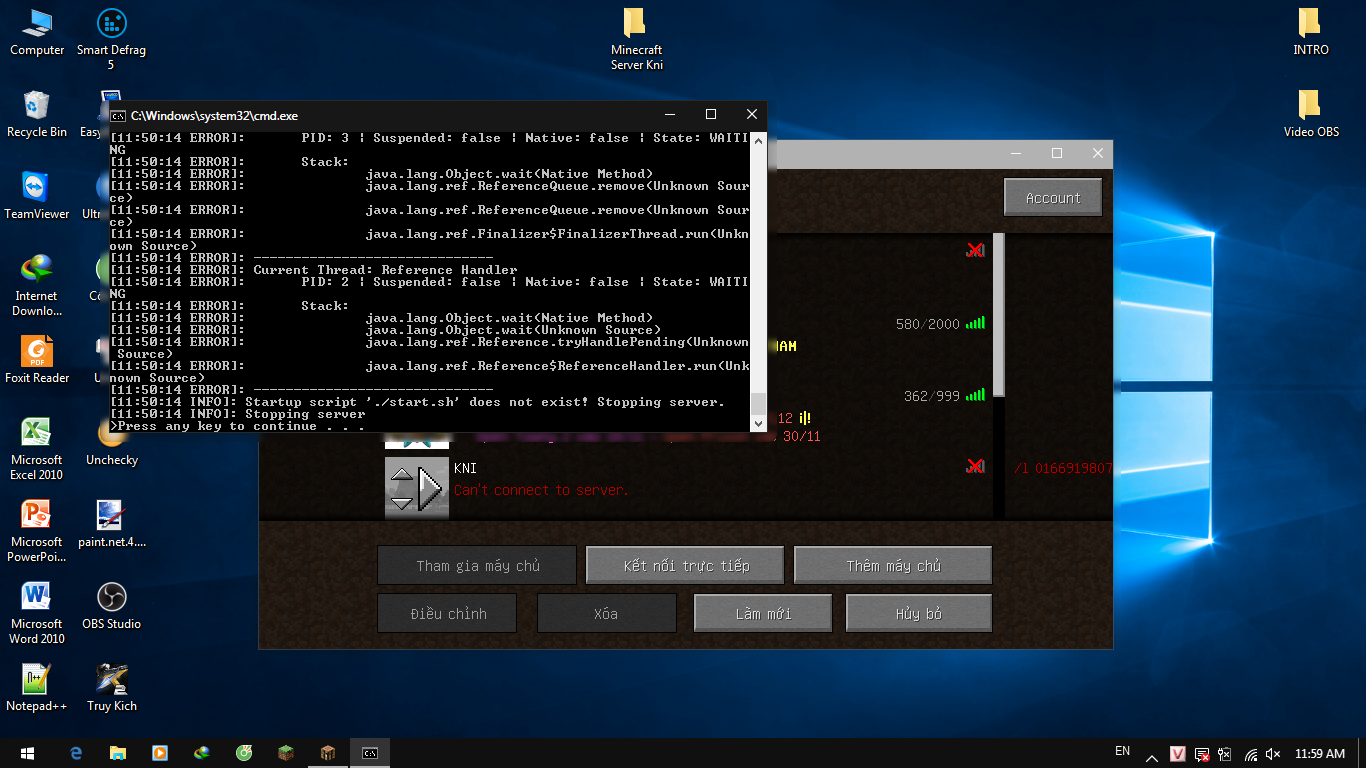Open the Truy Kich game shortcut
The height and width of the screenshot is (768, 1366).
(x=111, y=688)
